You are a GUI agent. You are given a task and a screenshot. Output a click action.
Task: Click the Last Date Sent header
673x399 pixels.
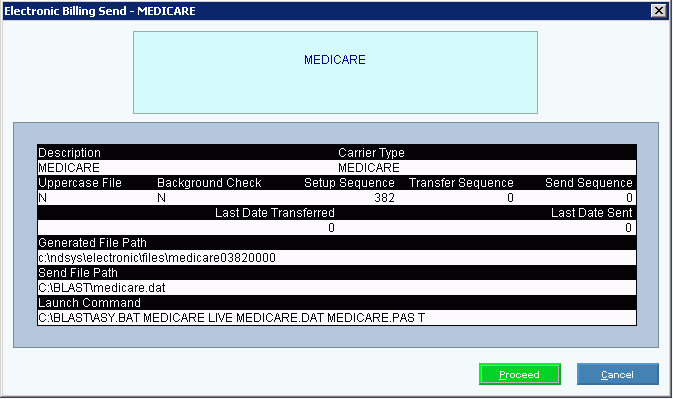pos(591,213)
